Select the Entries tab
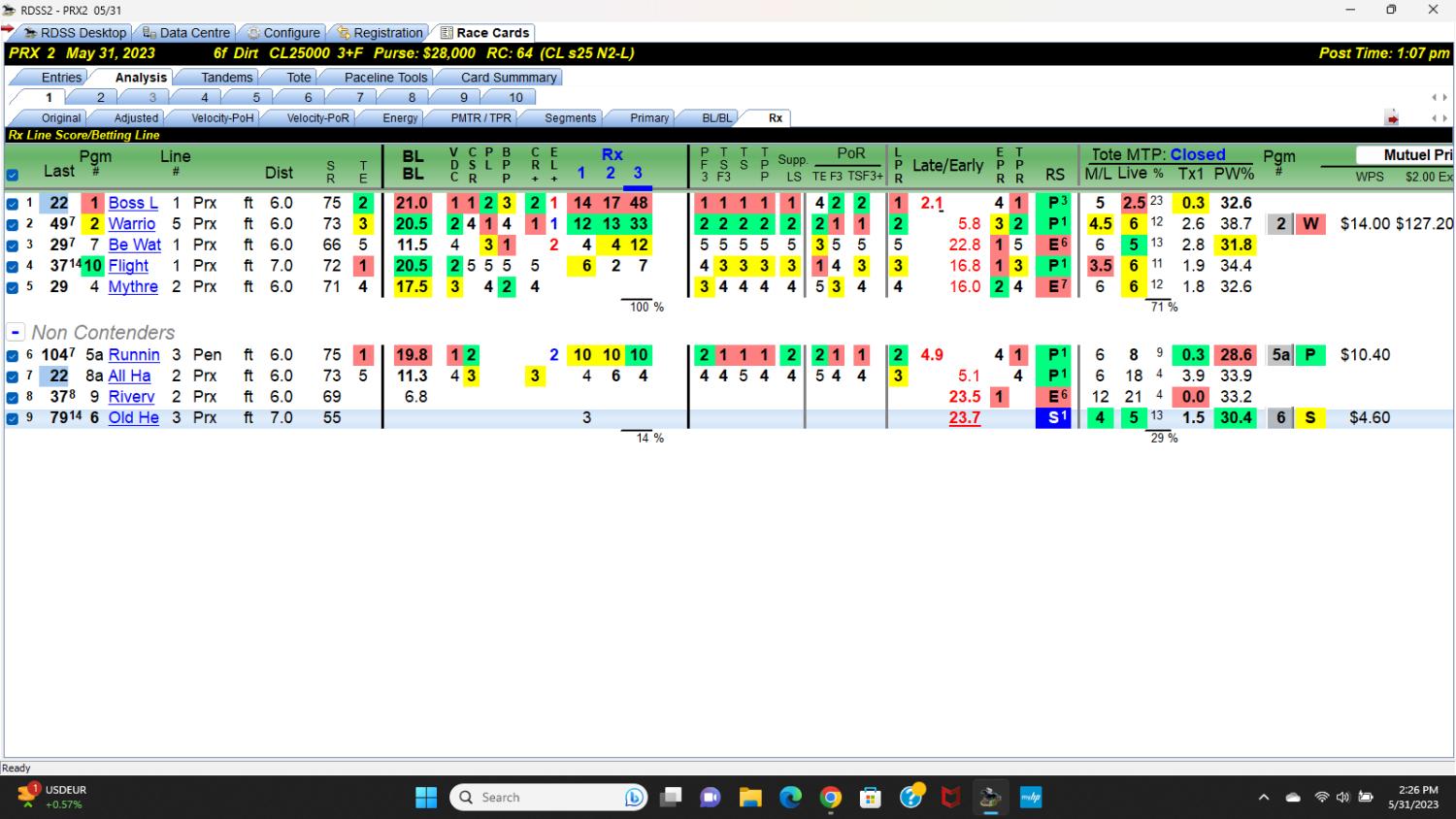 (61, 78)
